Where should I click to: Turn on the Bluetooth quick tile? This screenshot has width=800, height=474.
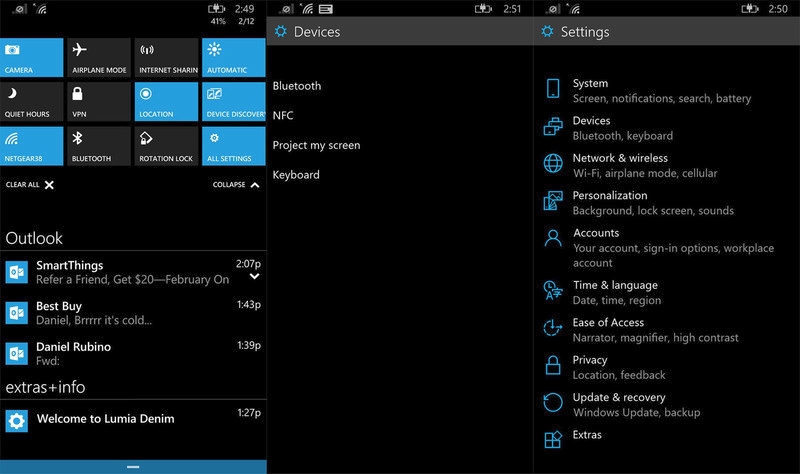tap(99, 146)
